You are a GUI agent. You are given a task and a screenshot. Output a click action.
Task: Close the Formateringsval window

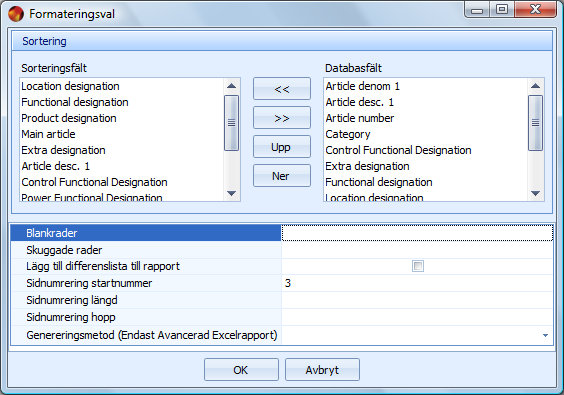pos(536,10)
